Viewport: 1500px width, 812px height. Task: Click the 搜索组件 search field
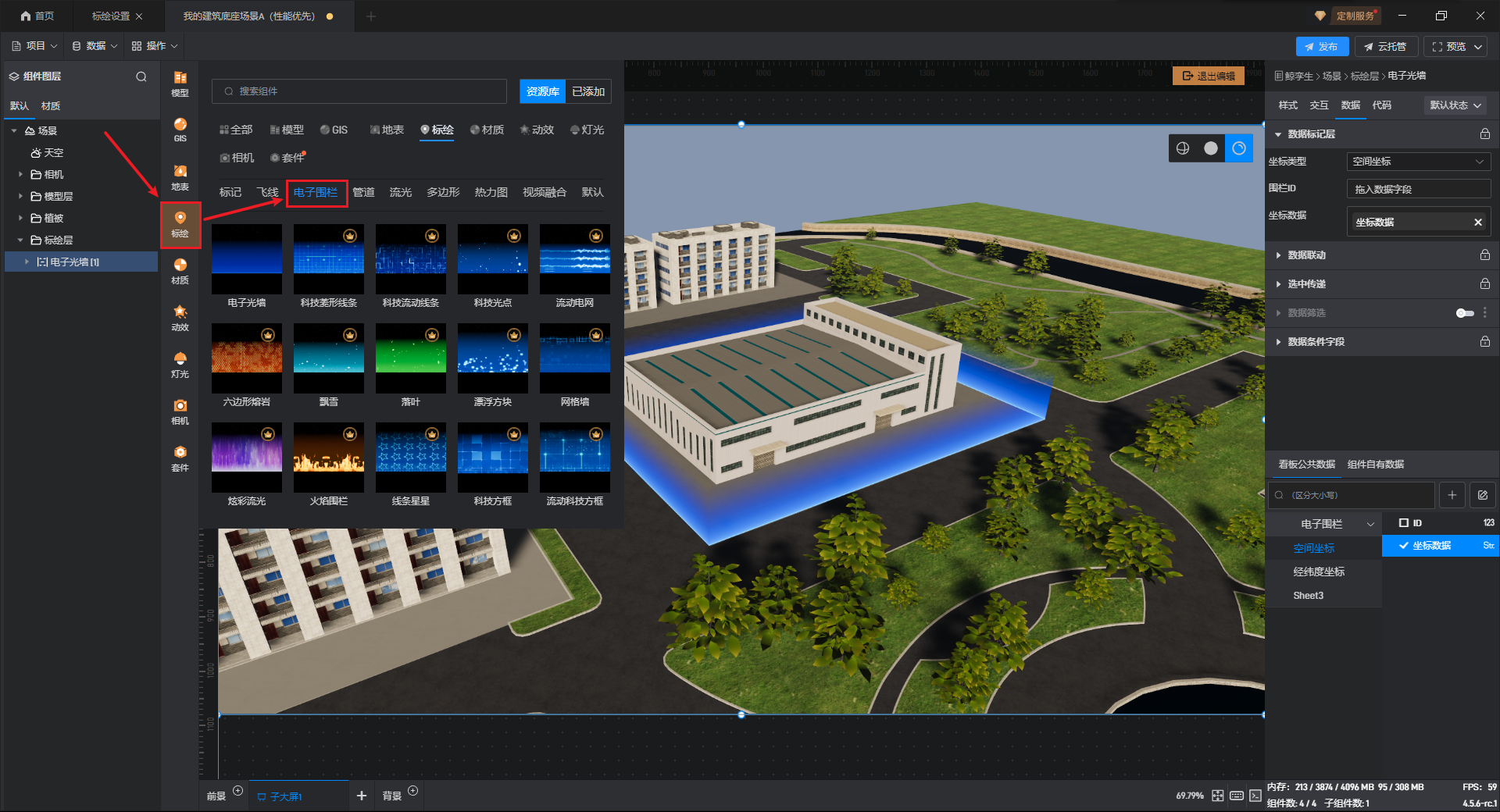[x=359, y=91]
